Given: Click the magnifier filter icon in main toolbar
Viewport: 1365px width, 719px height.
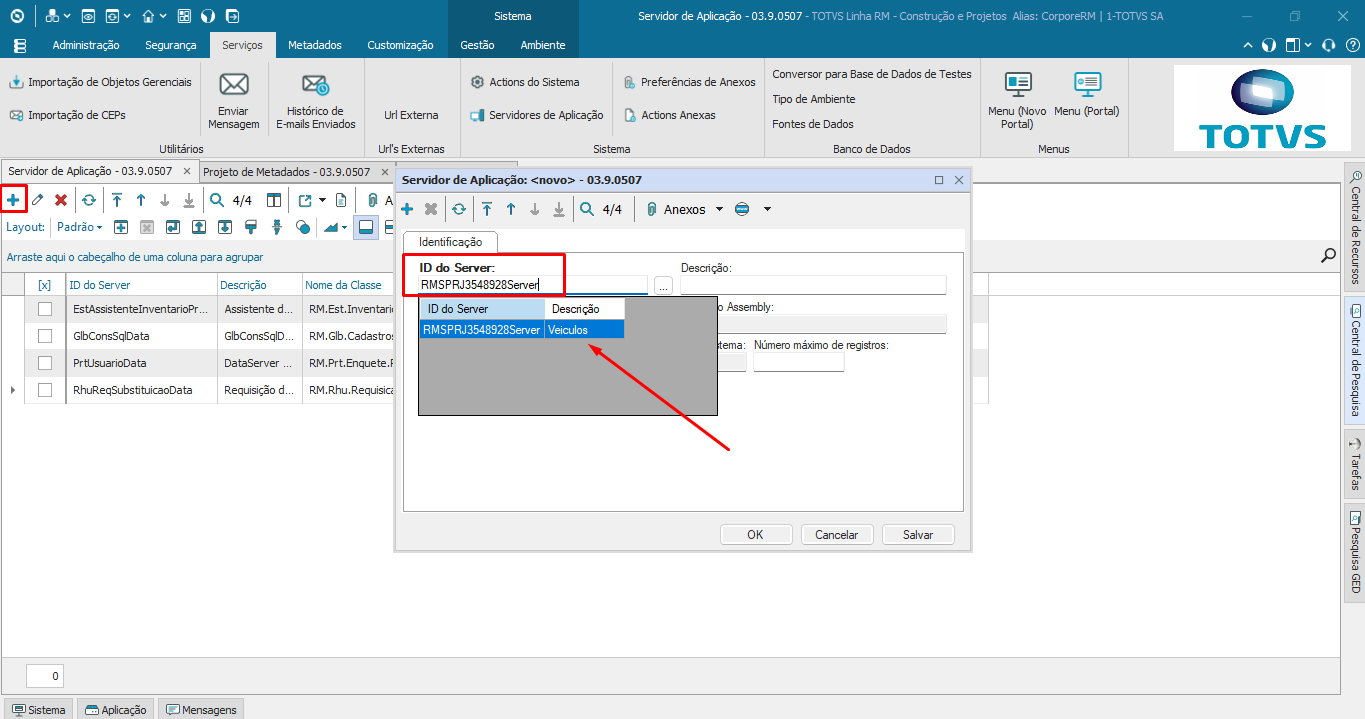Looking at the screenshot, I should pyautogui.click(x=217, y=200).
